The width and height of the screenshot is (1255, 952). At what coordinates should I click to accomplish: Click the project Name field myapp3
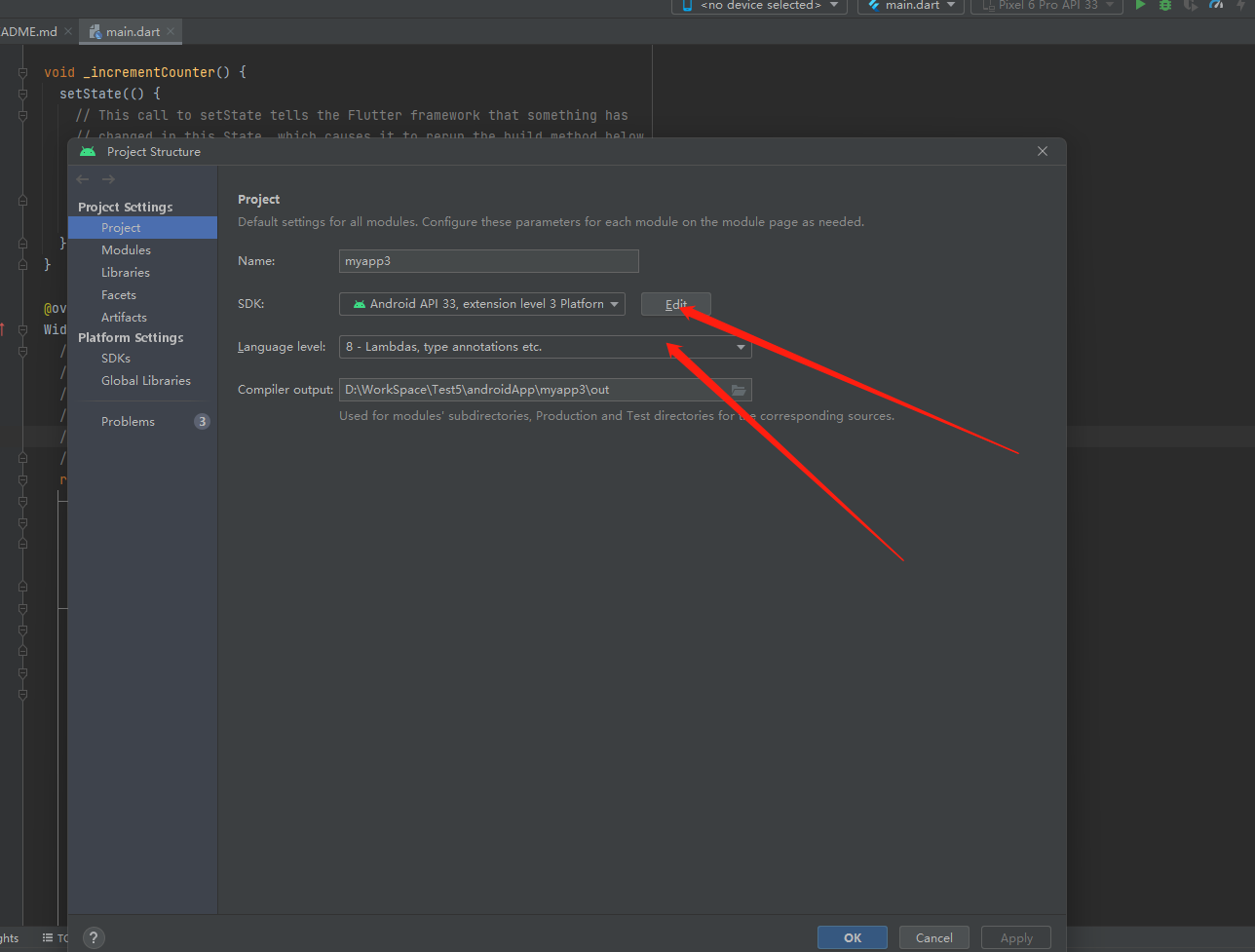tap(489, 261)
